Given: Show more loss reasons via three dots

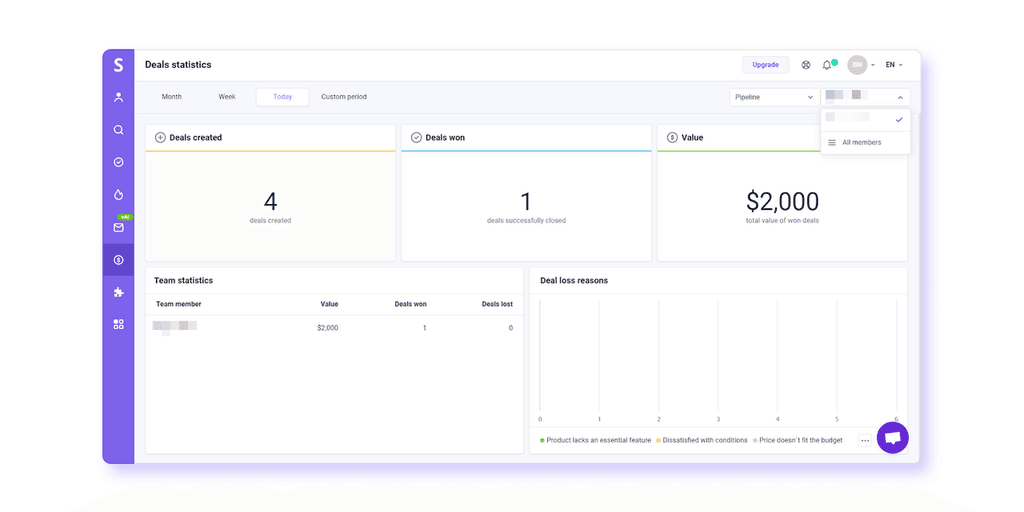Looking at the screenshot, I should (865, 441).
